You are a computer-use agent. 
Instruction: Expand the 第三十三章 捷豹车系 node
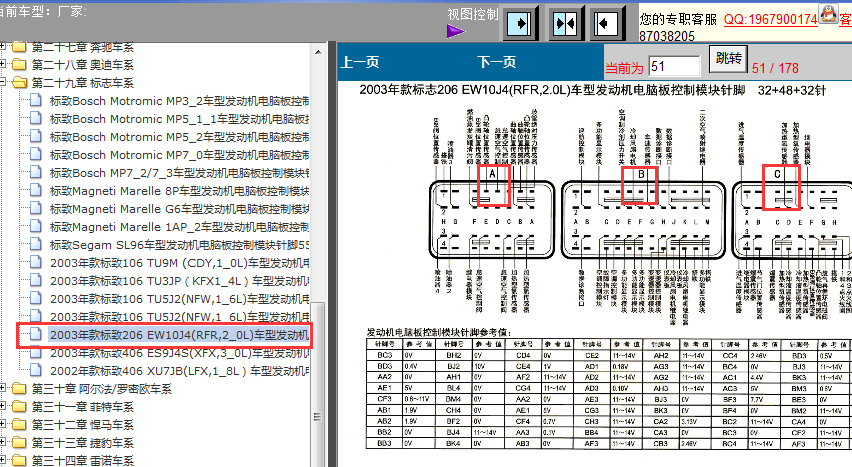coord(3,443)
